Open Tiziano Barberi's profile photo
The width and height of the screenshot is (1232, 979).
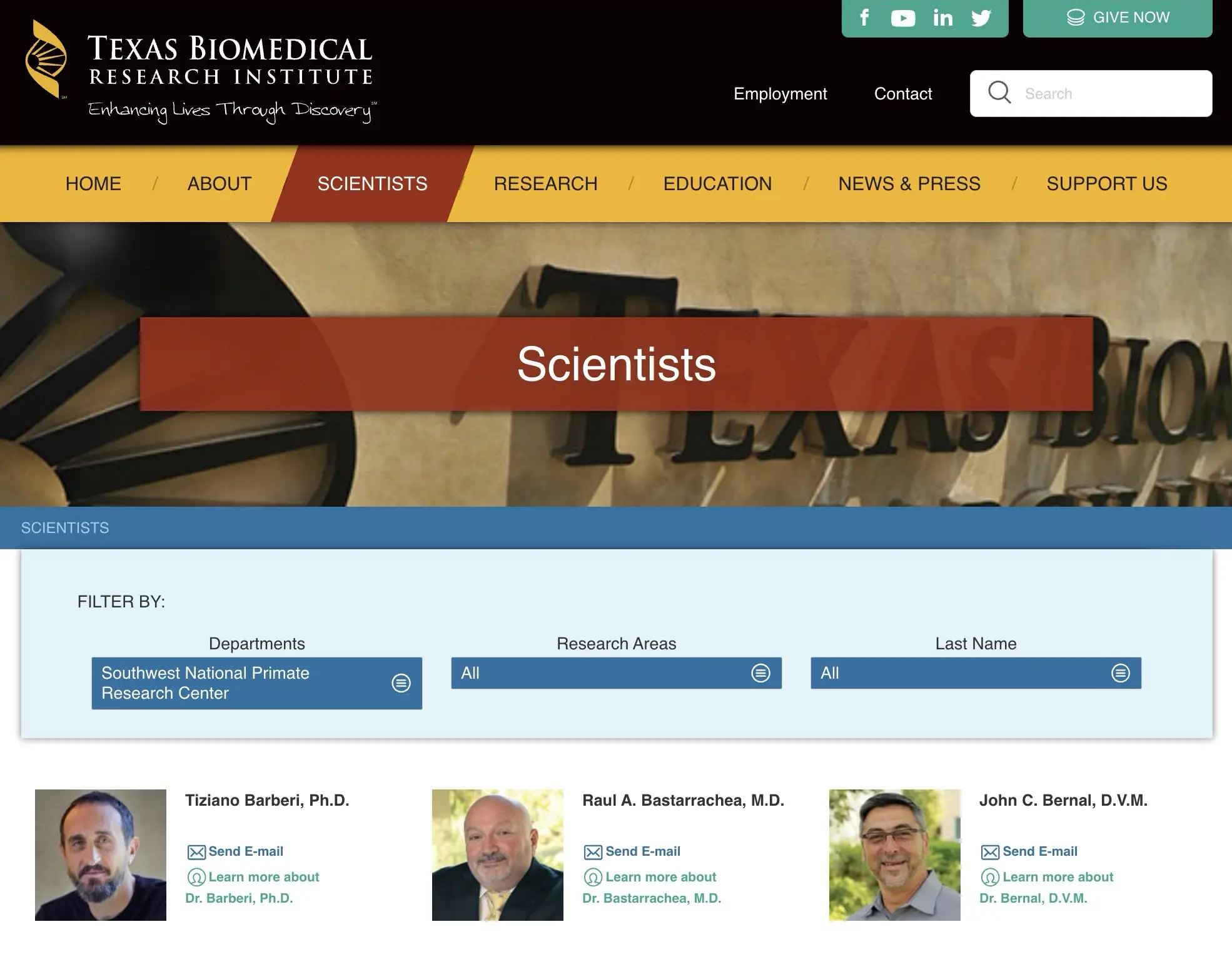pyautogui.click(x=101, y=855)
